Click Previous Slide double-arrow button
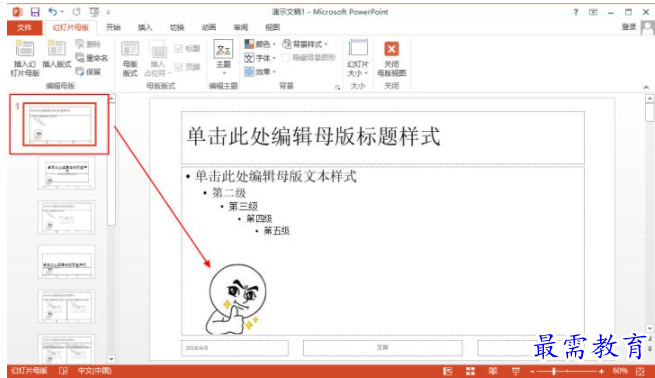The image size is (655, 378). (x=650, y=339)
